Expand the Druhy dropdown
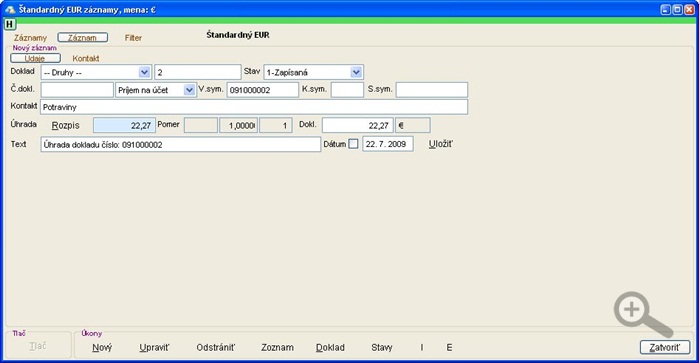Viewport: 699px width, 363px height. (x=144, y=72)
